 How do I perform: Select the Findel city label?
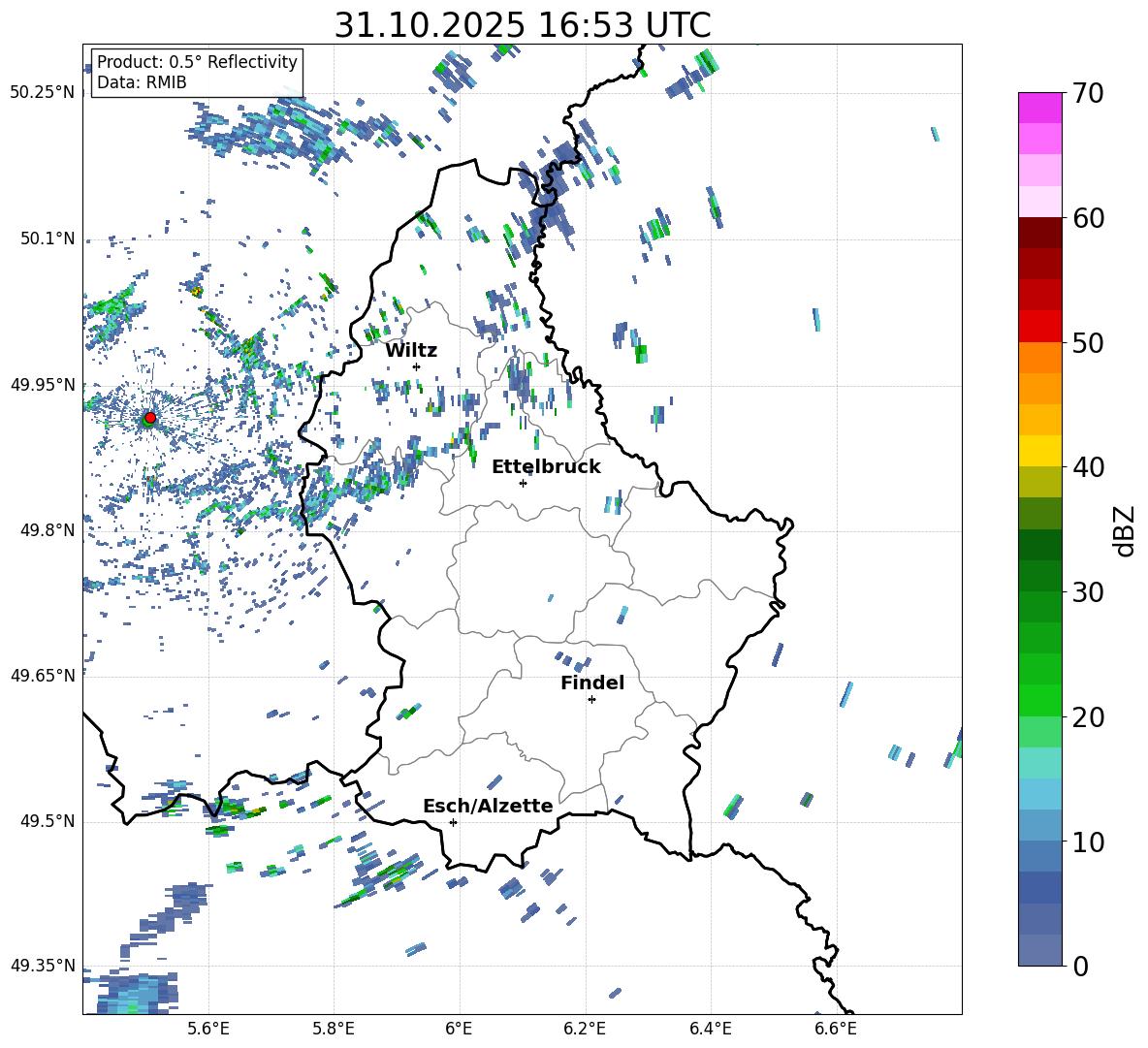[x=592, y=683]
